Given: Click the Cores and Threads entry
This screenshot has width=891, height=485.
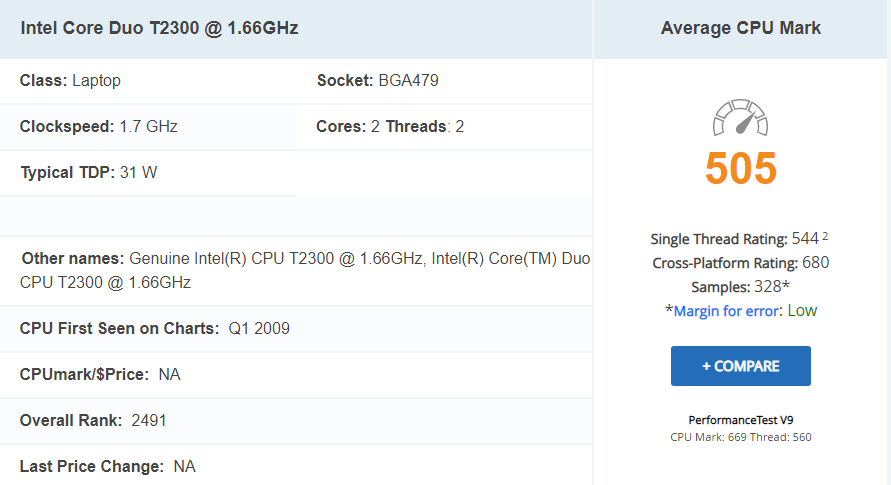Looking at the screenshot, I should pyautogui.click(x=390, y=126).
